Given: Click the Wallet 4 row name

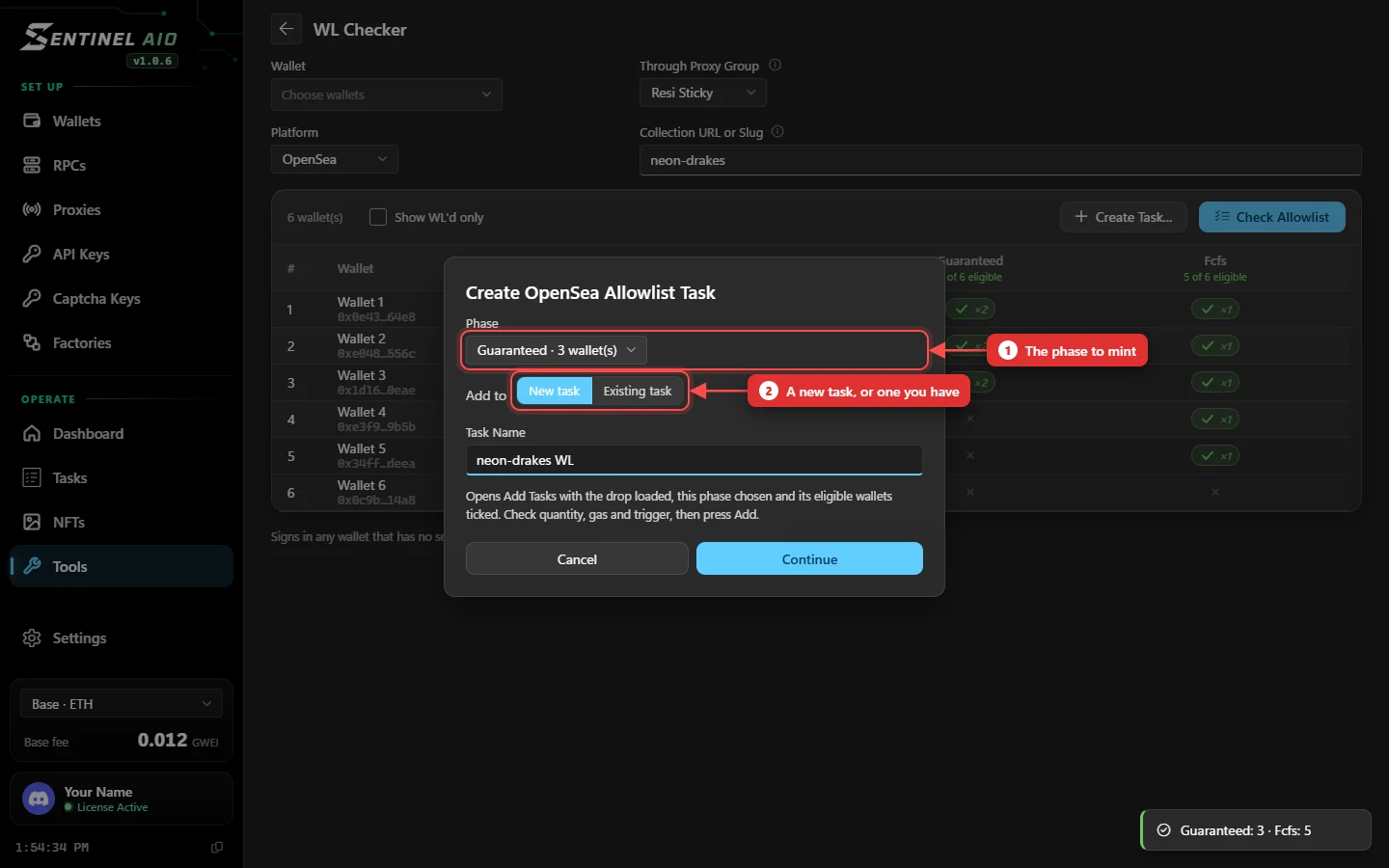Looking at the screenshot, I should pyautogui.click(x=362, y=412).
